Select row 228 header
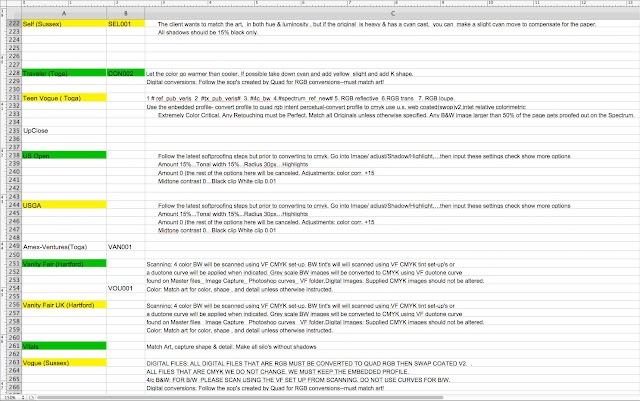Viewport: 640px width, 401px height. coord(14,73)
